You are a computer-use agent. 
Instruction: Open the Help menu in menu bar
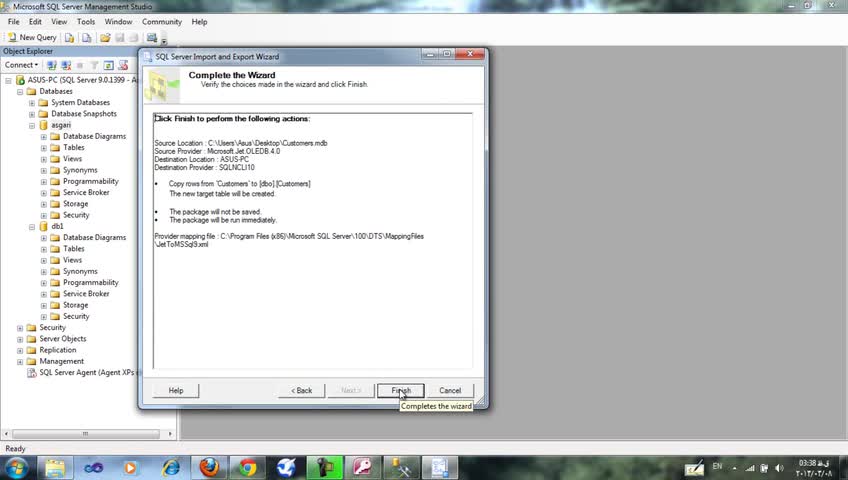[199, 22]
